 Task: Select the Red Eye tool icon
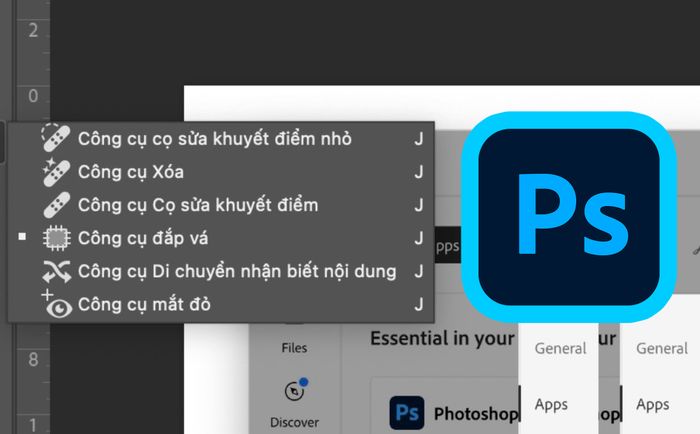pyautogui.click(x=57, y=305)
